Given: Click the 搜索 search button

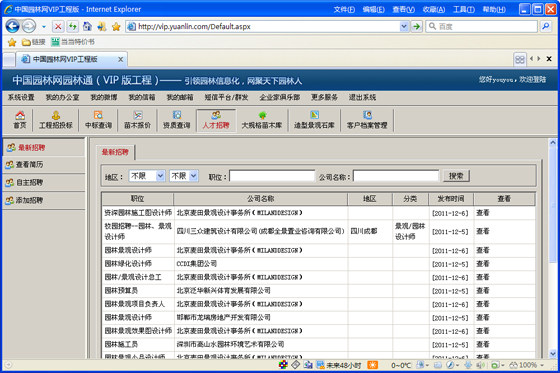Looking at the screenshot, I should click(456, 176).
